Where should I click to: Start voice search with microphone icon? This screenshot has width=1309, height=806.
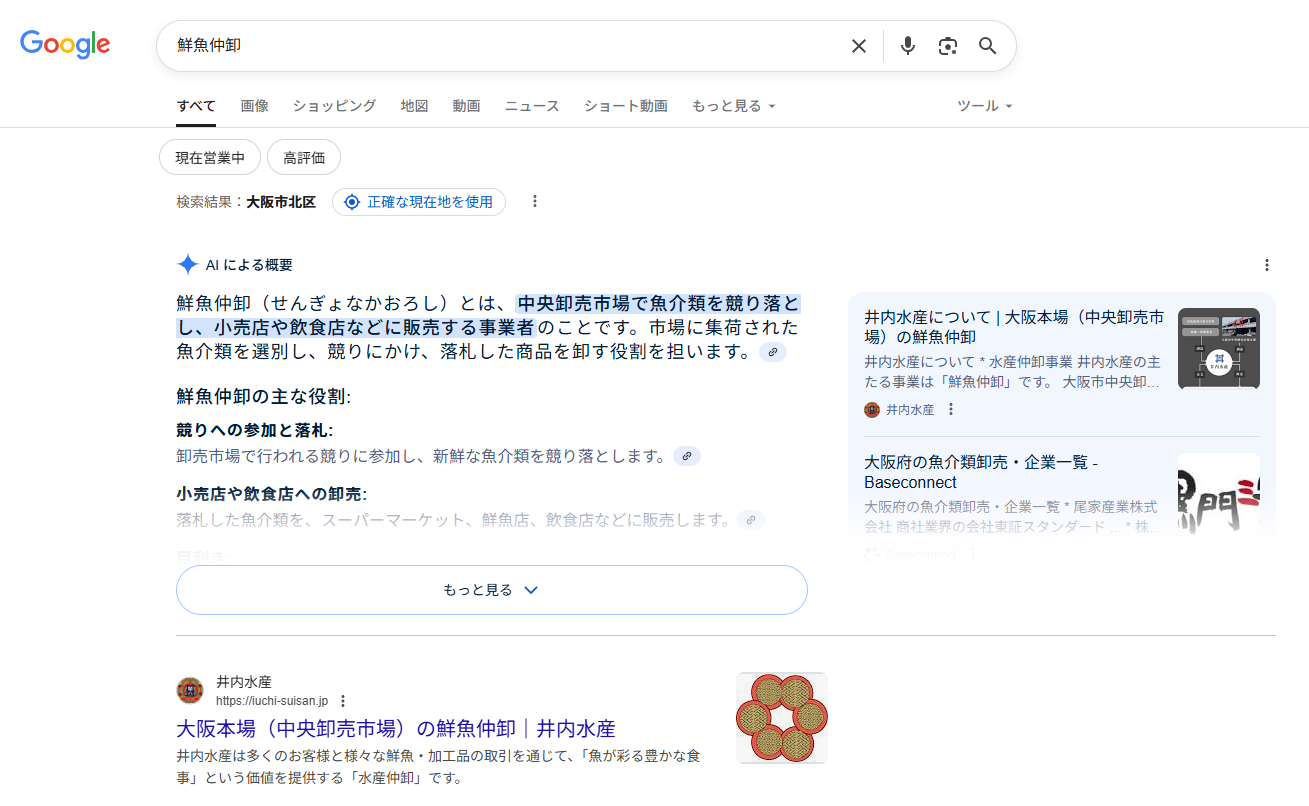[908, 46]
